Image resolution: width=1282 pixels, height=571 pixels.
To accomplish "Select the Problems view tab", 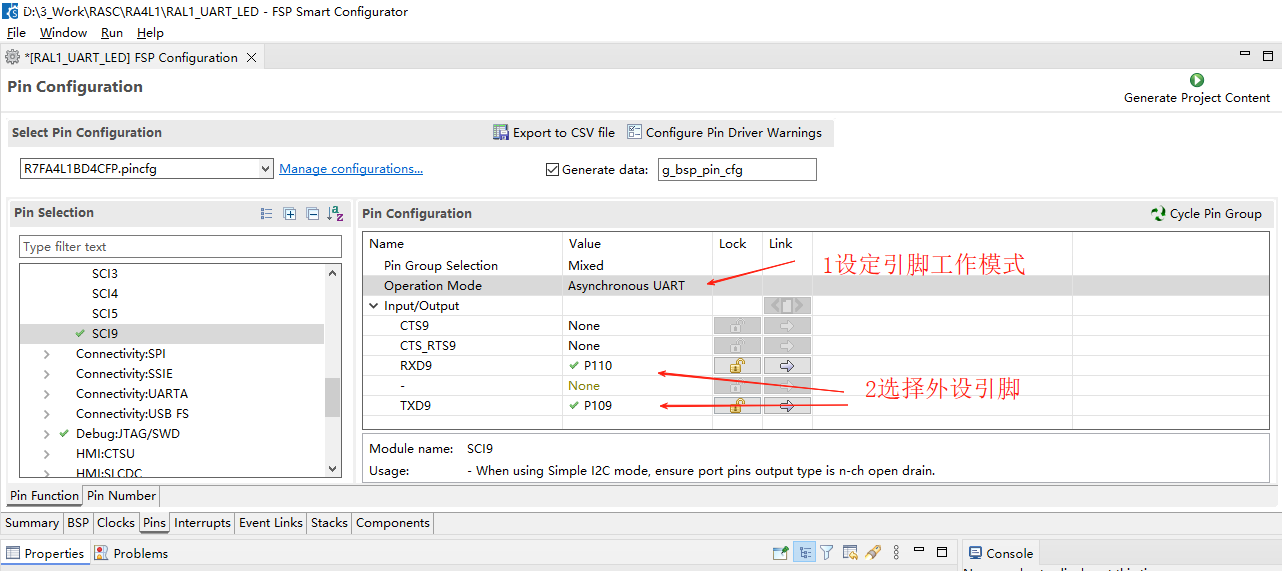I will pyautogui.click(x=132, y=553).
